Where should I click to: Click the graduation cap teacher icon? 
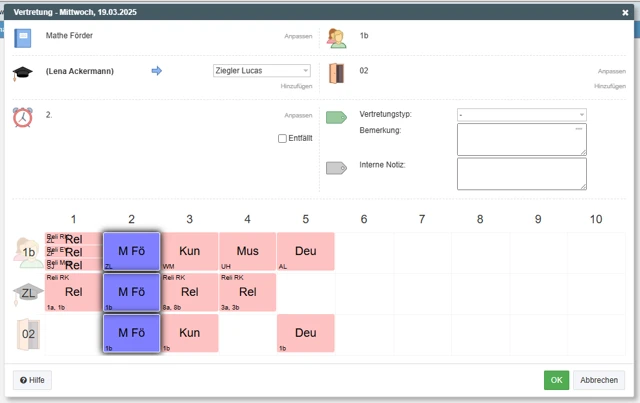point(23,73)
